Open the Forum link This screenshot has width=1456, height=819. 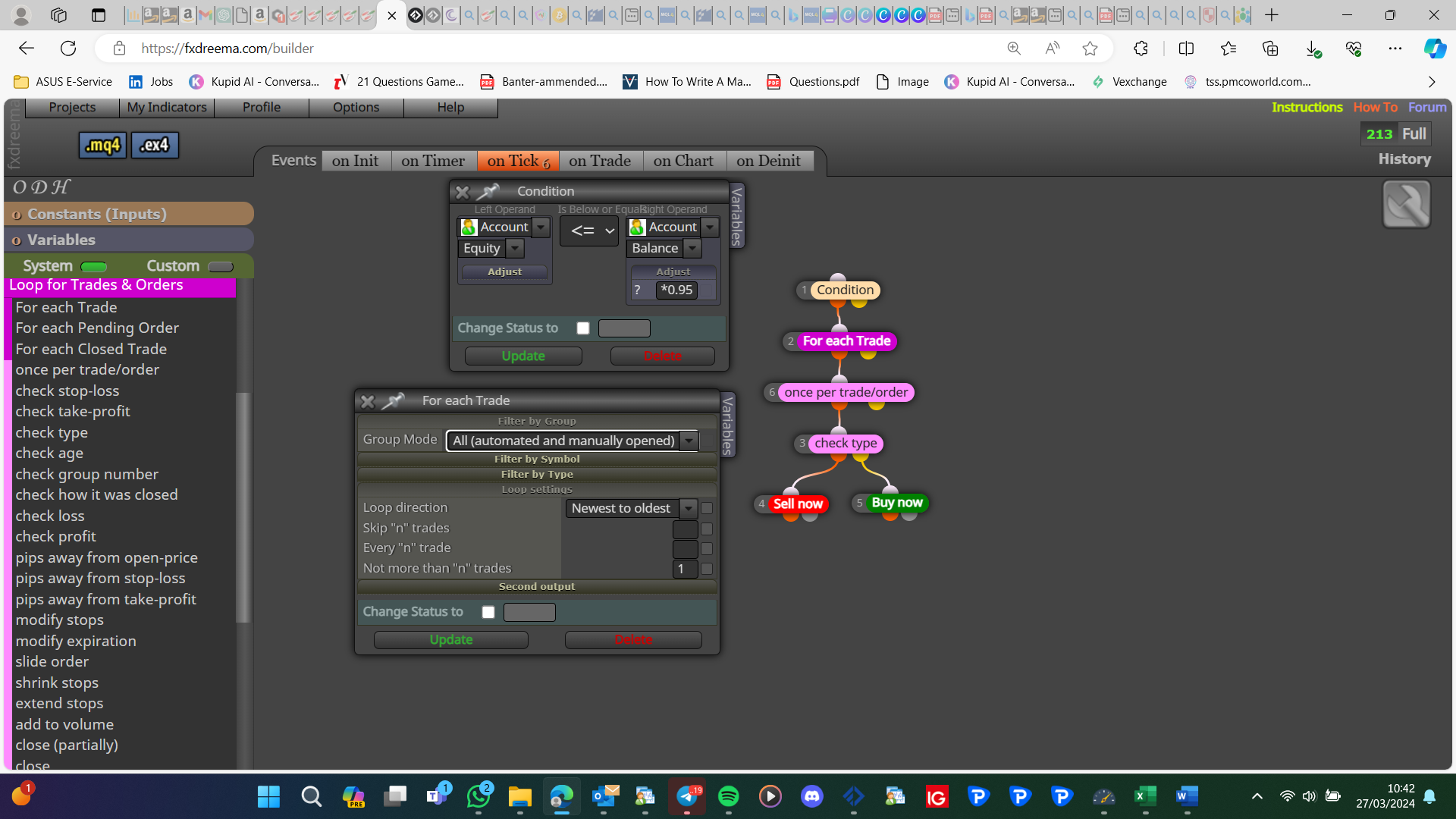1426,108
